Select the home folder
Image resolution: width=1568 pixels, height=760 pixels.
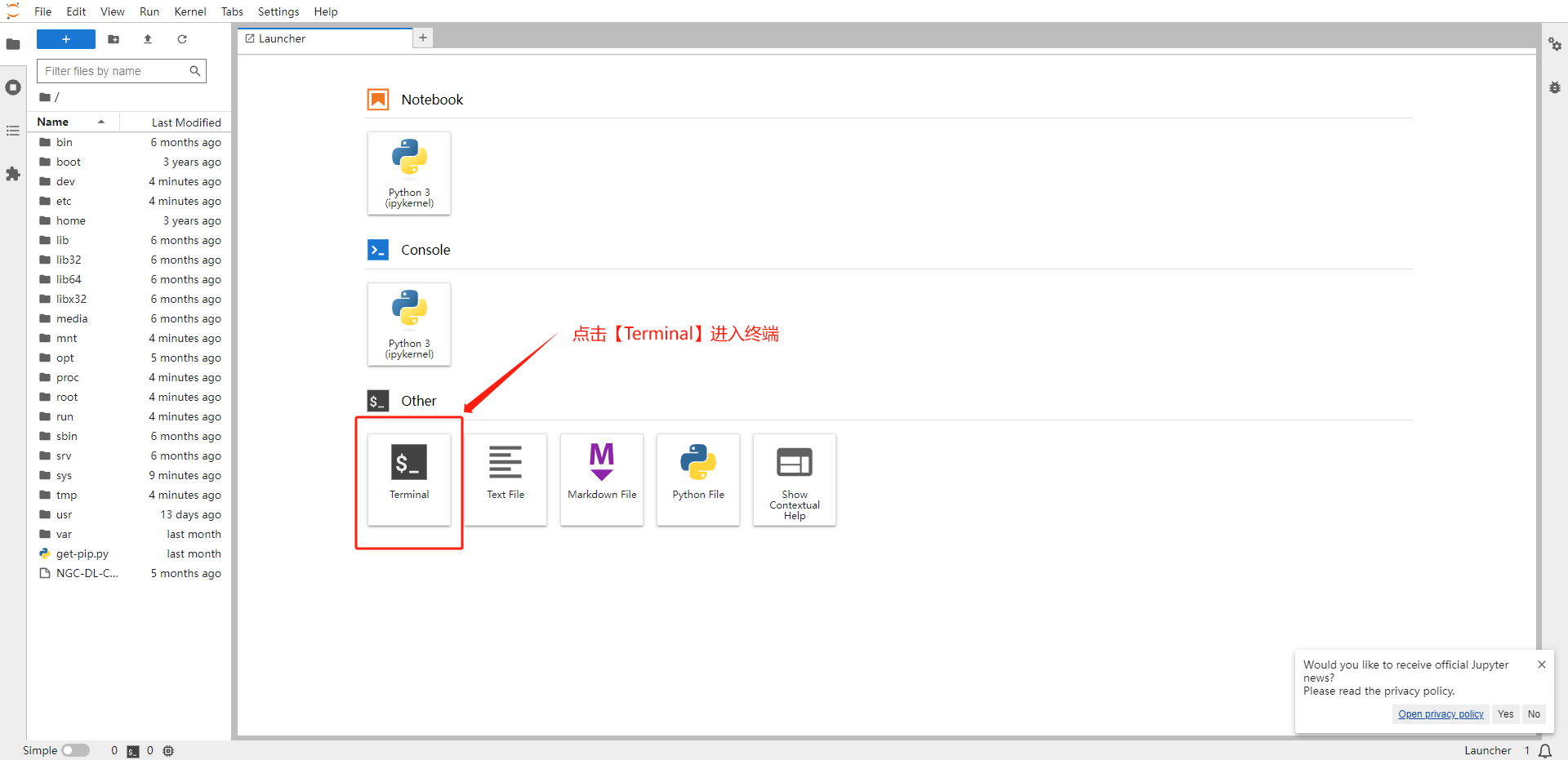130,220
